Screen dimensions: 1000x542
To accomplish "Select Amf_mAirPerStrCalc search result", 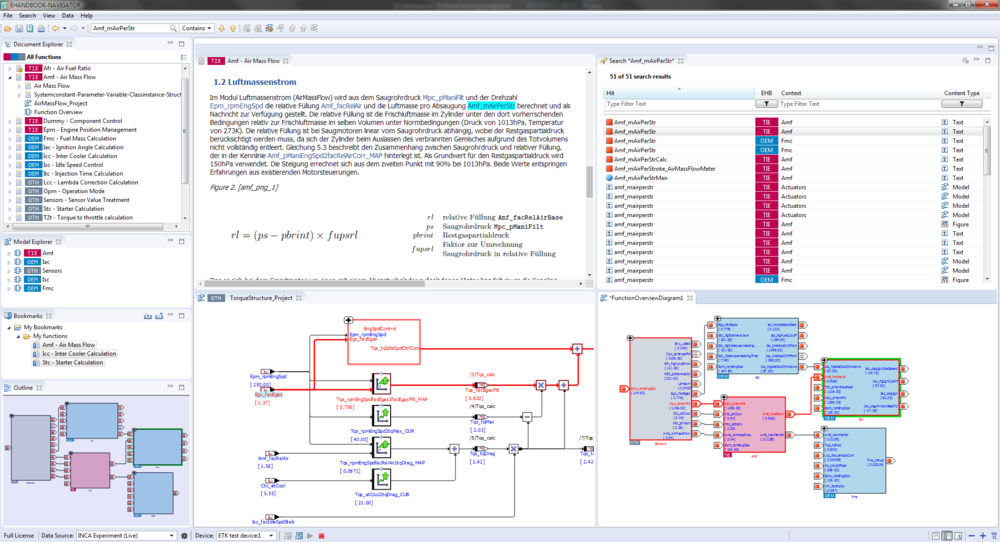I will tap(640, 159).
